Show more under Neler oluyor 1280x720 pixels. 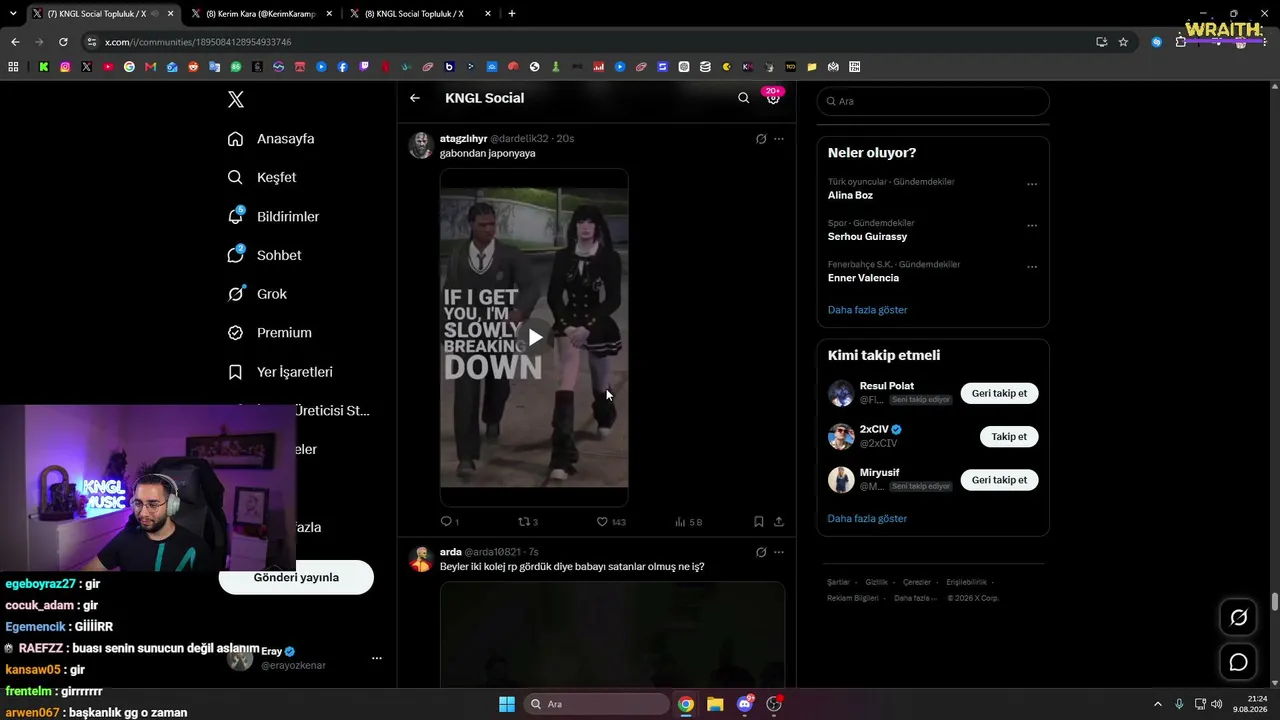(867, 310)
